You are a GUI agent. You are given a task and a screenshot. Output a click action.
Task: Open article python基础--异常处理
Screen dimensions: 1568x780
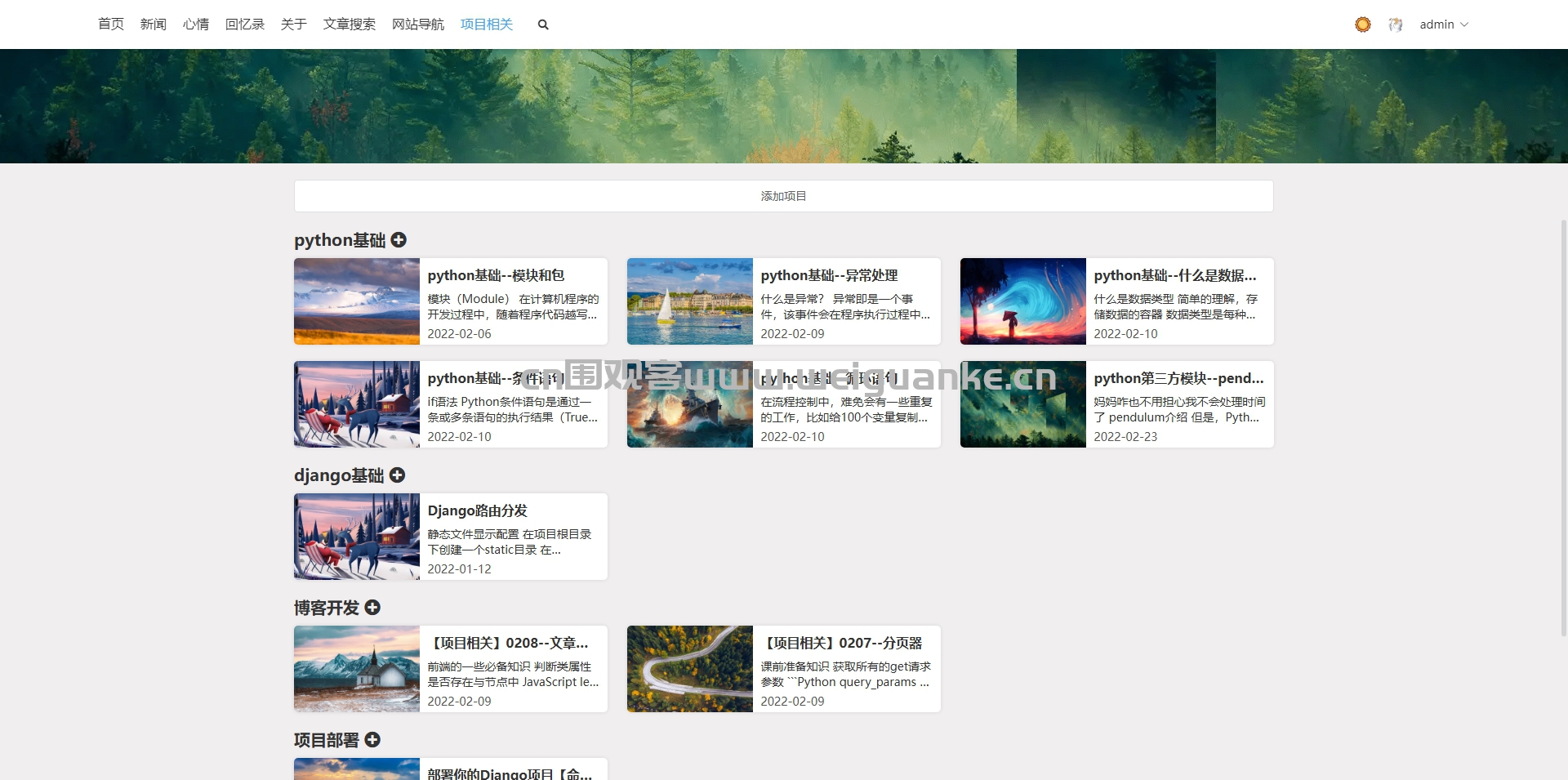829,275
